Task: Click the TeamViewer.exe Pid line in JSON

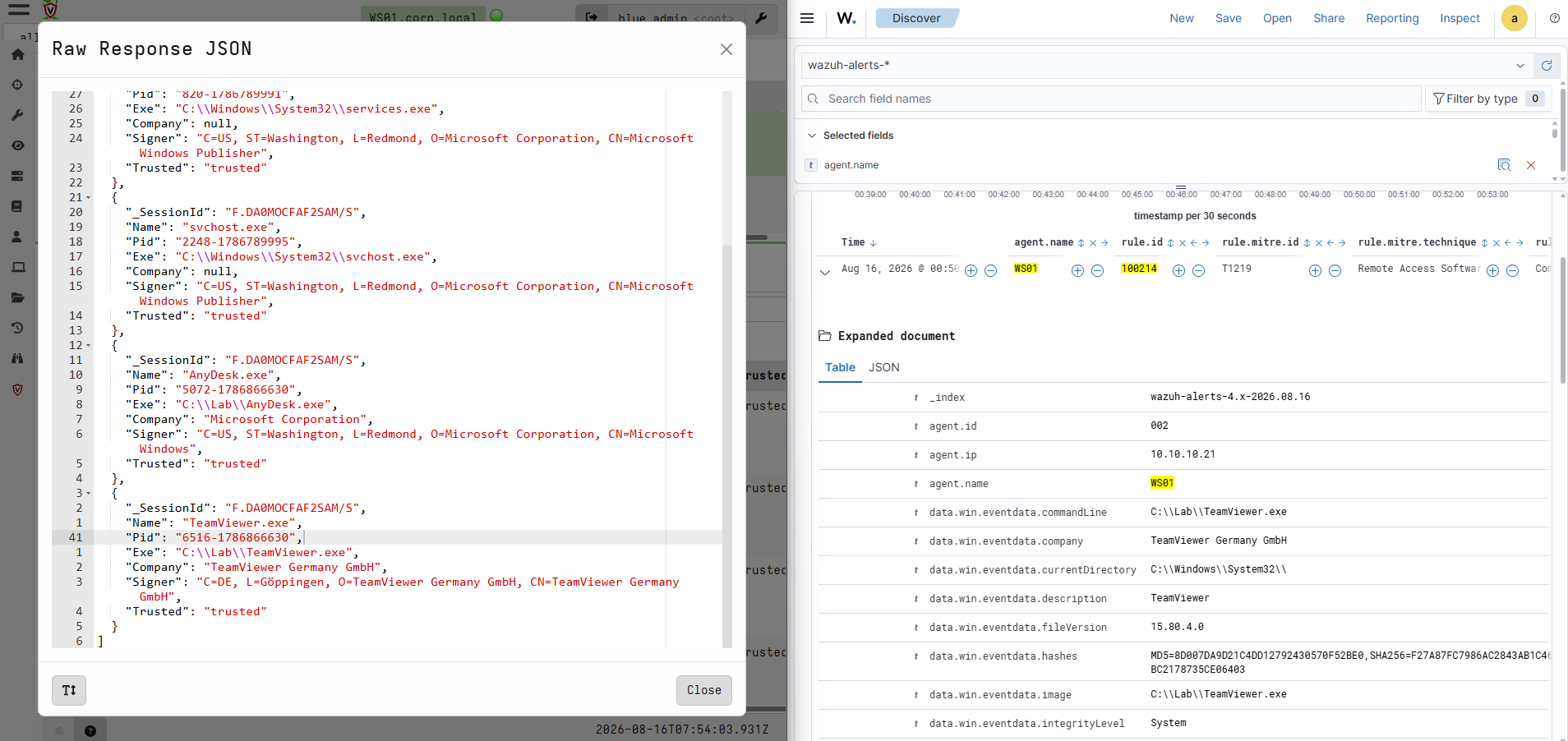Action: click(x=213, y=537)
